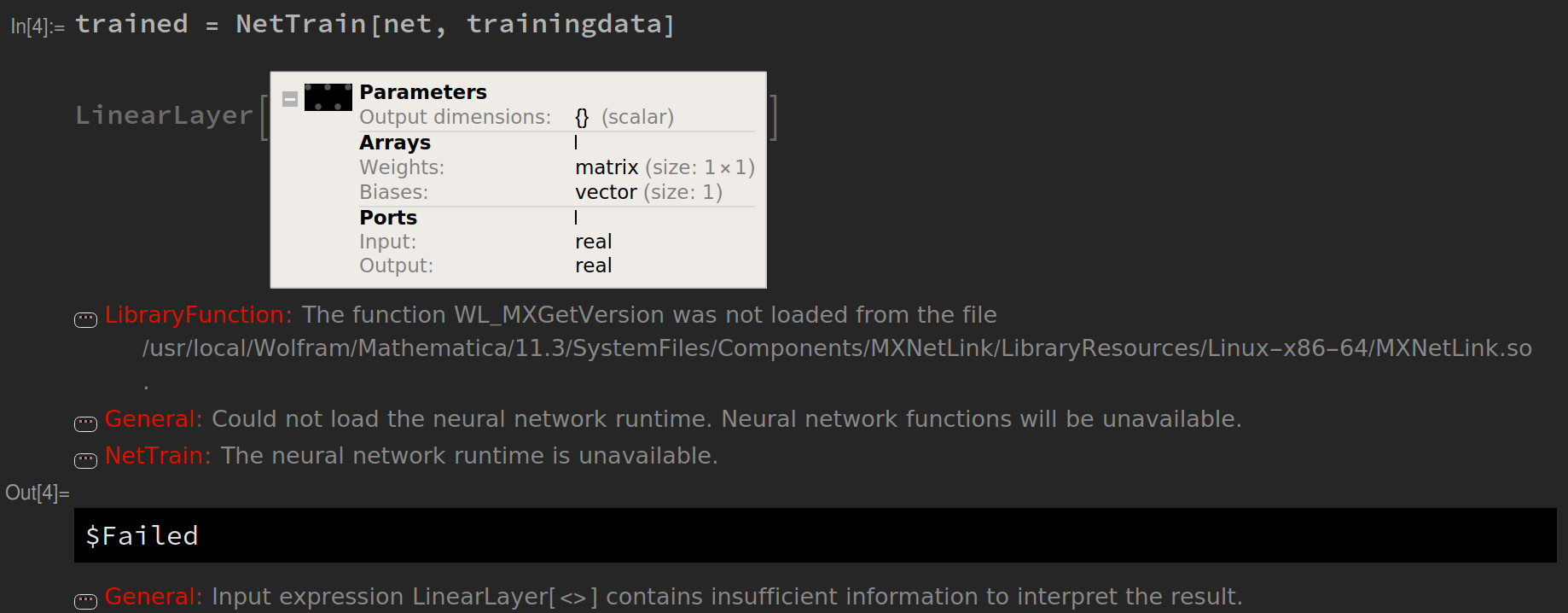Image resolution: width=1568 pixels, height=613 pixels.
Task: Click the Weights matrix size entry
Action: pyautogui.click(x=665, y=167)
